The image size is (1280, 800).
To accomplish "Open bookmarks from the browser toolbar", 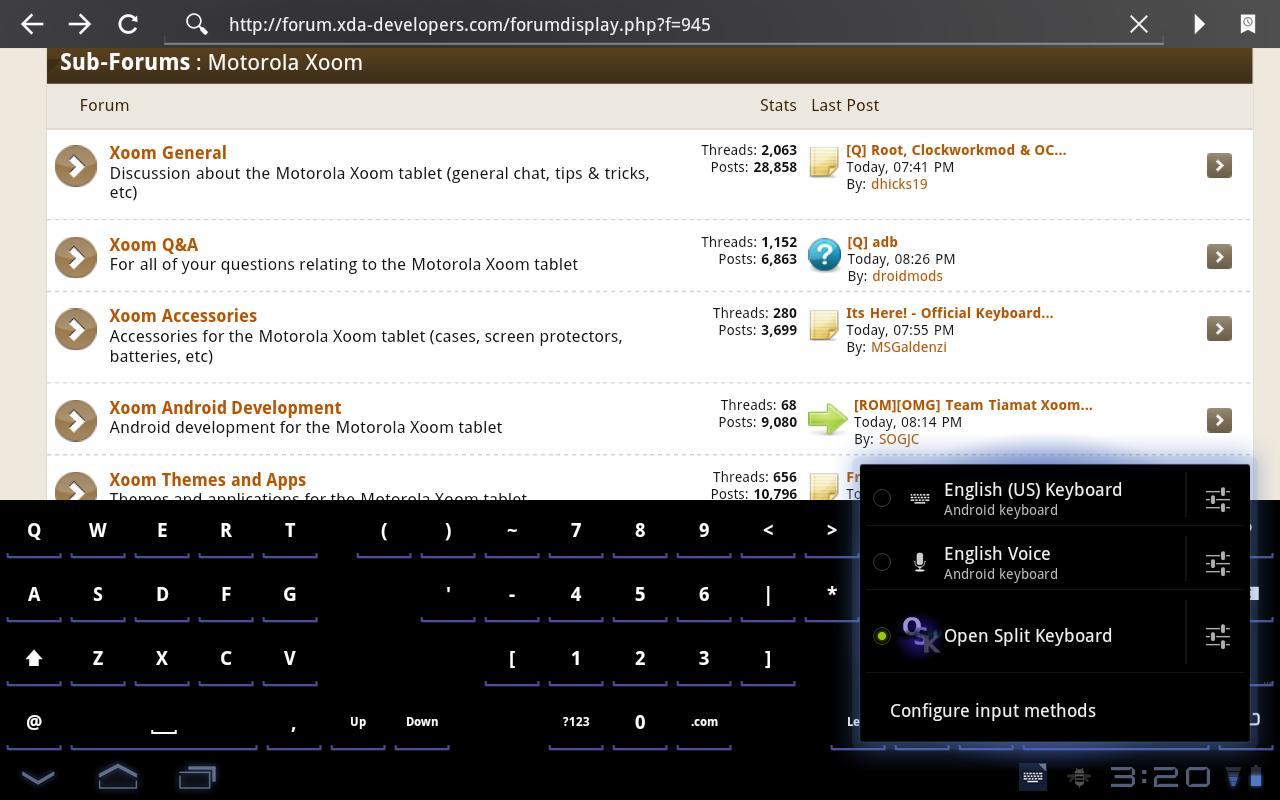I will (1247, 24).
